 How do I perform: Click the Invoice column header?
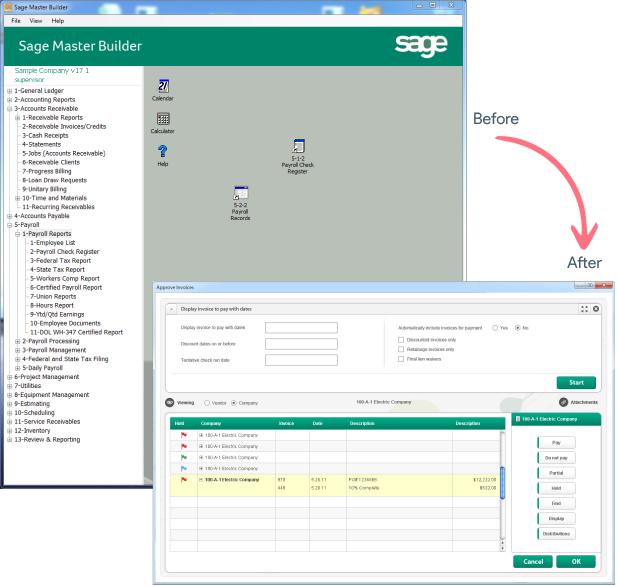[286, 423]
